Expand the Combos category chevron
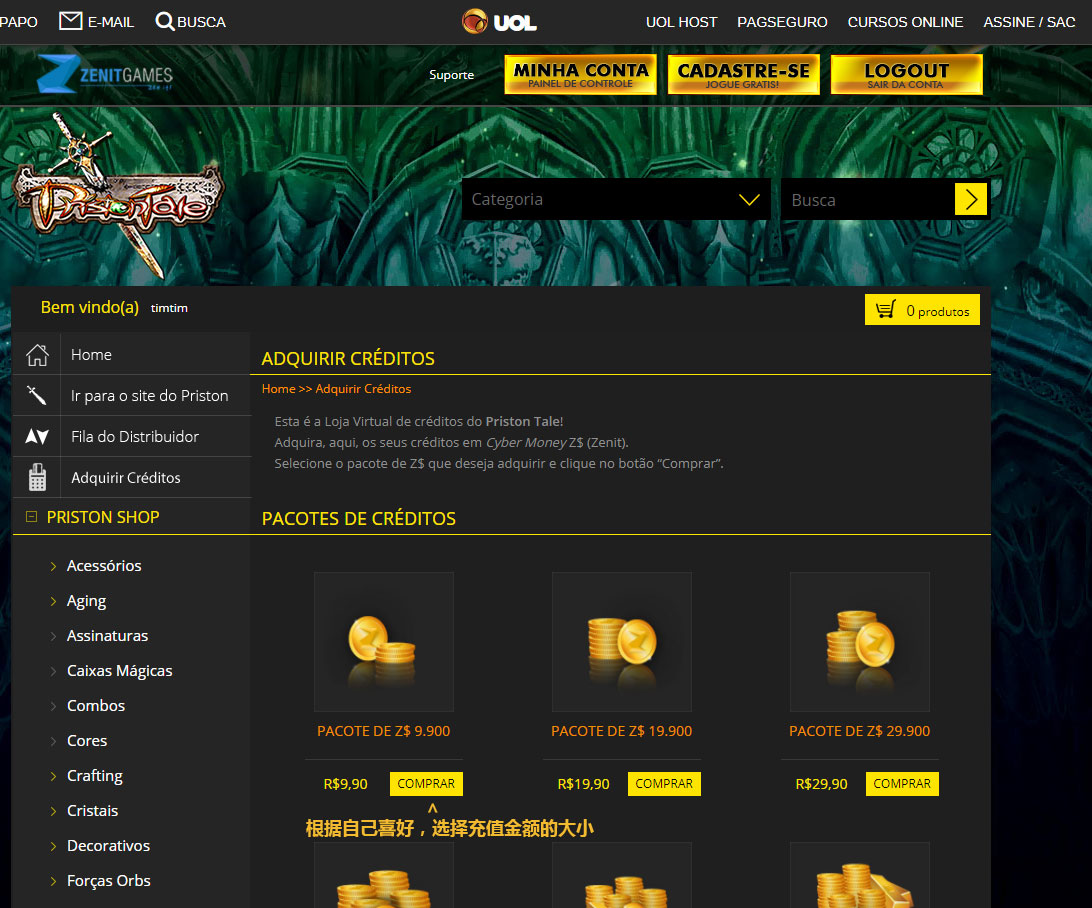The image size is (1092, 908). [53, 706]
